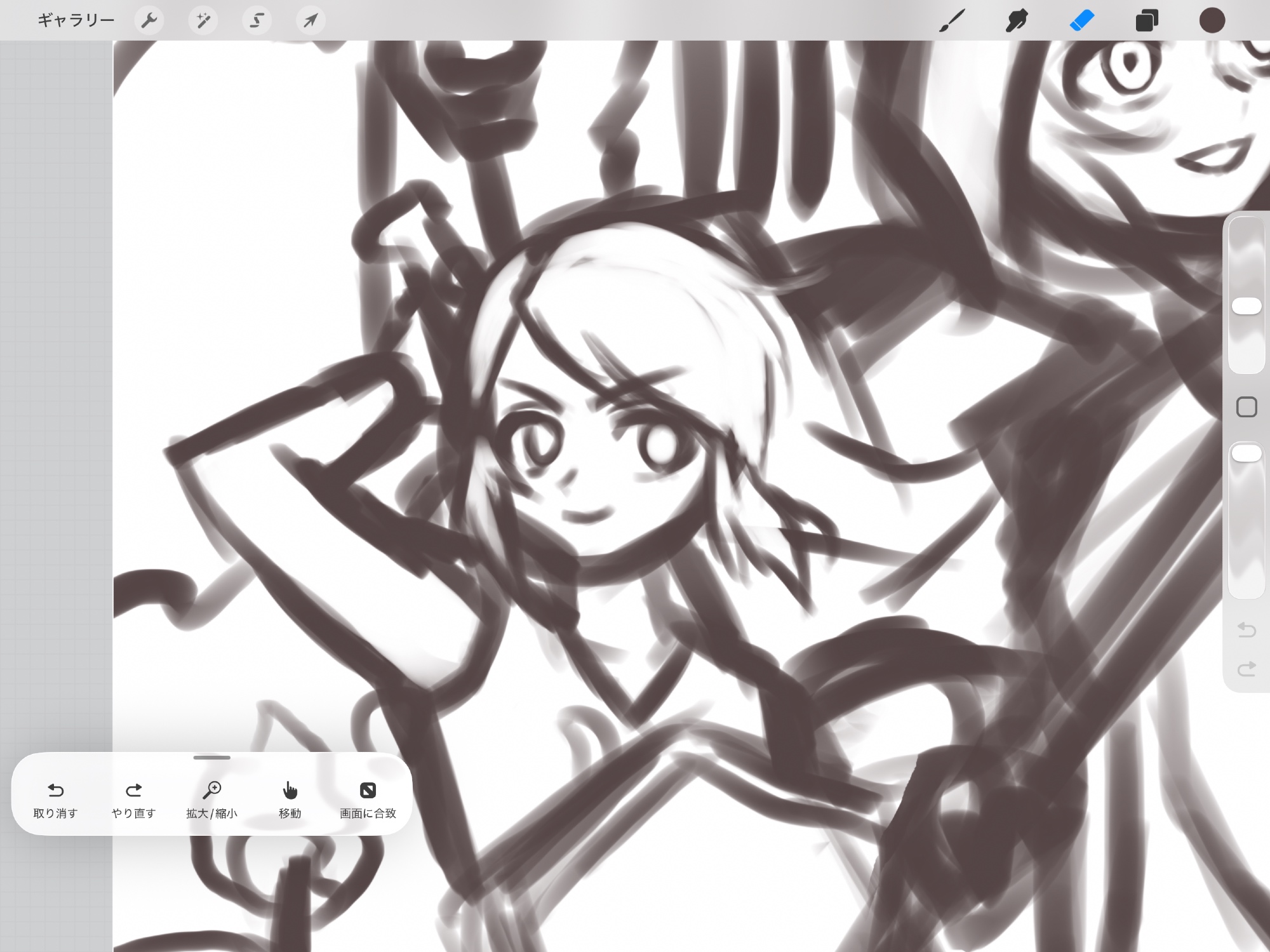The width and height of the screenshot is (1270, 952).
Task: Choose 移動 (Move) hand option
Action: 290,799
